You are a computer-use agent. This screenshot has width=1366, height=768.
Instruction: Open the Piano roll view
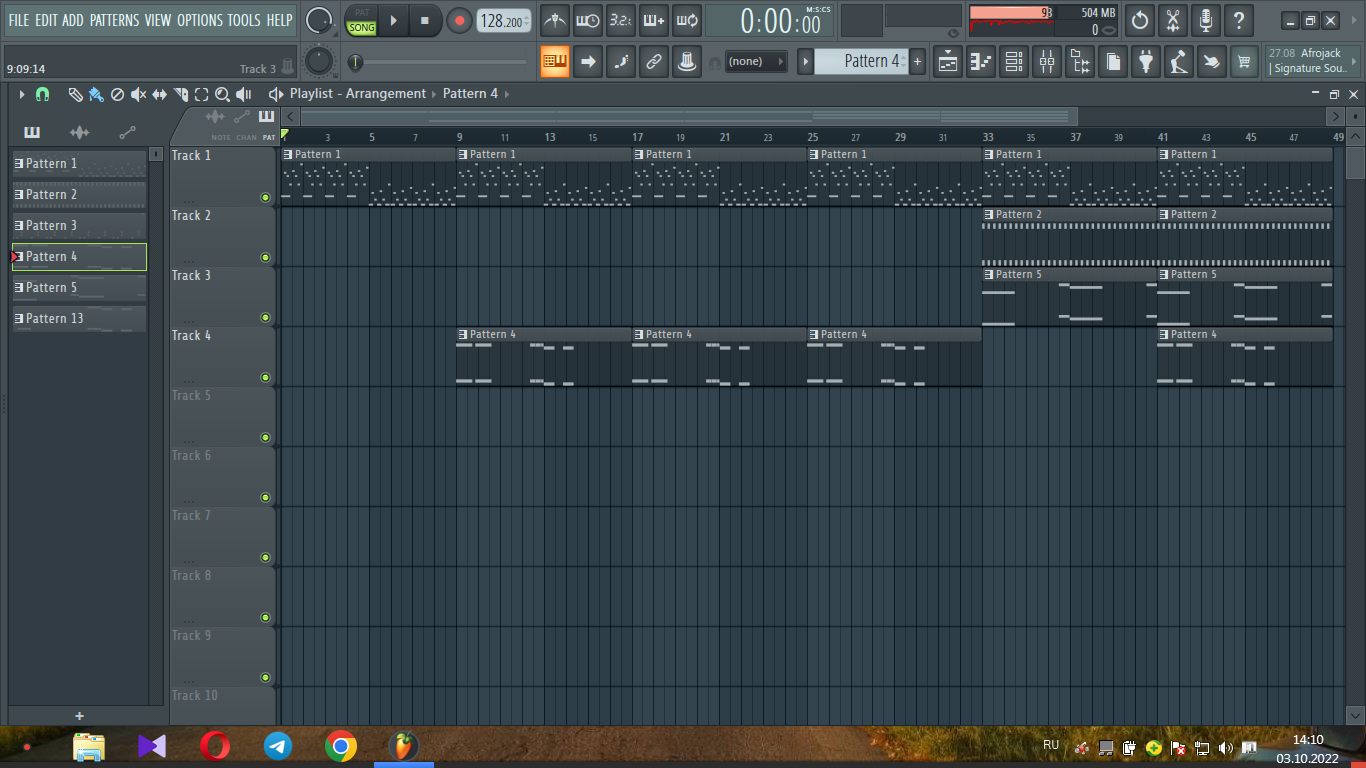point(981,62)
